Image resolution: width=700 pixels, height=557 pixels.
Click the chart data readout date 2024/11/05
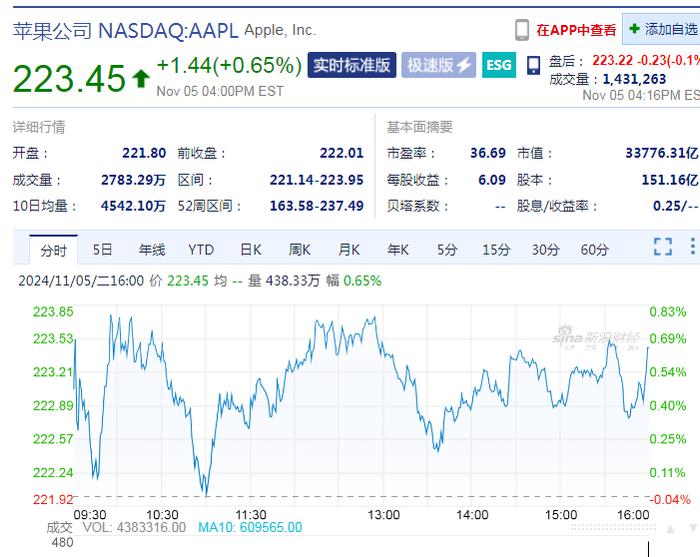57,281
